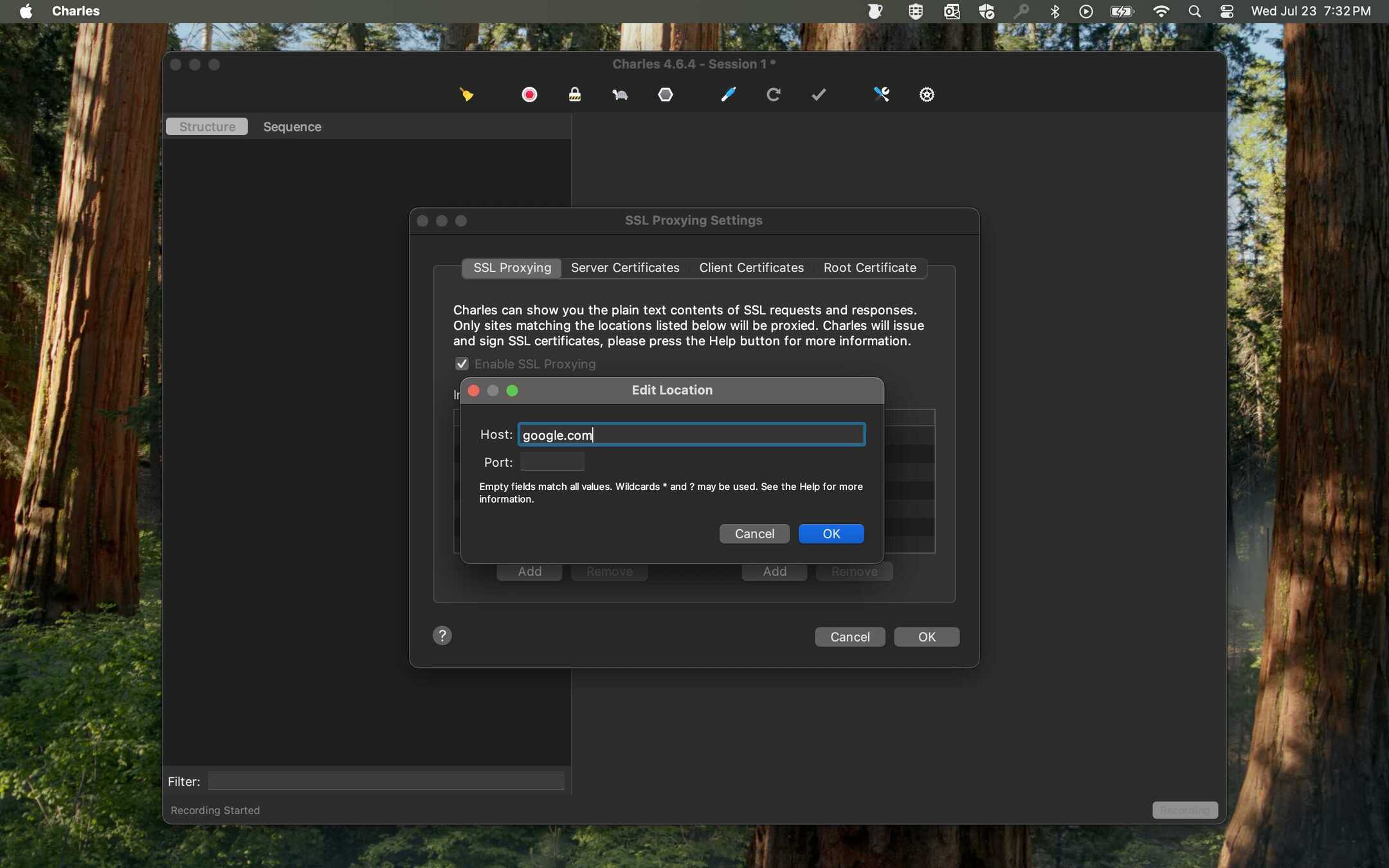Click the Repeat request arrow icon

[x=774, y=95]
